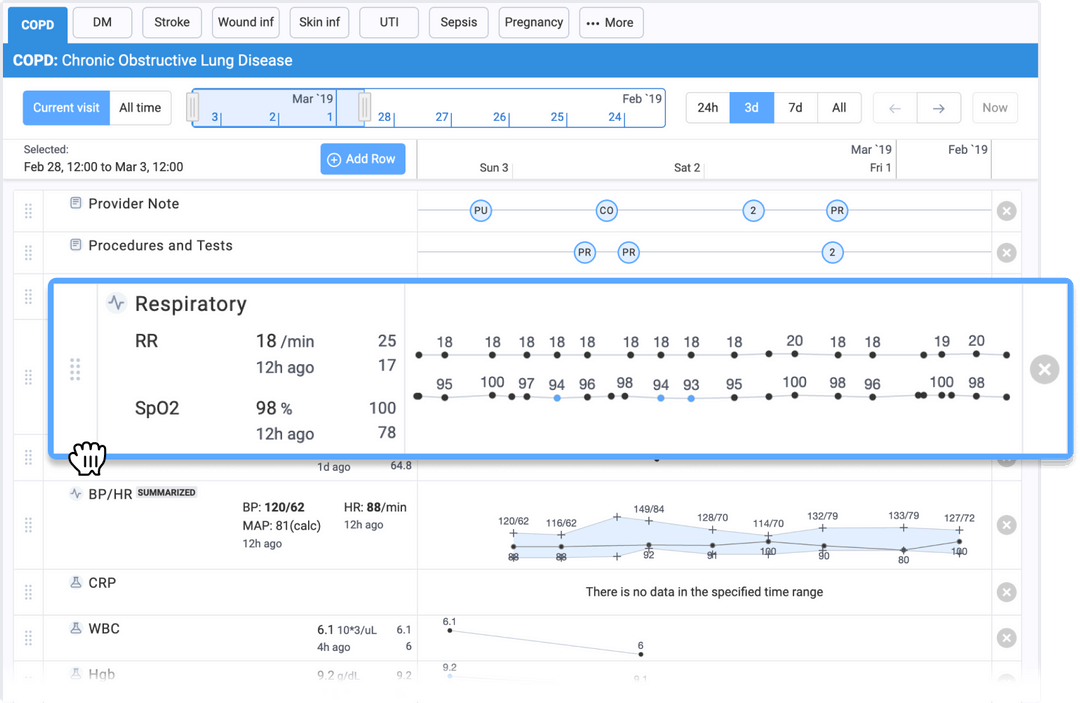
Task: Enable the 7d time range
Action: click(x=795, y=107)
